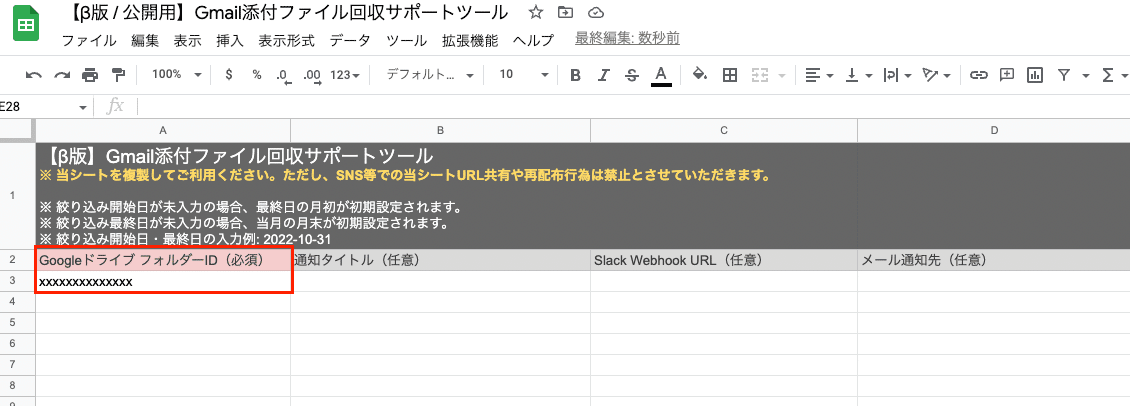
Task: Print the spreadsheet
Action: (90, 74)
